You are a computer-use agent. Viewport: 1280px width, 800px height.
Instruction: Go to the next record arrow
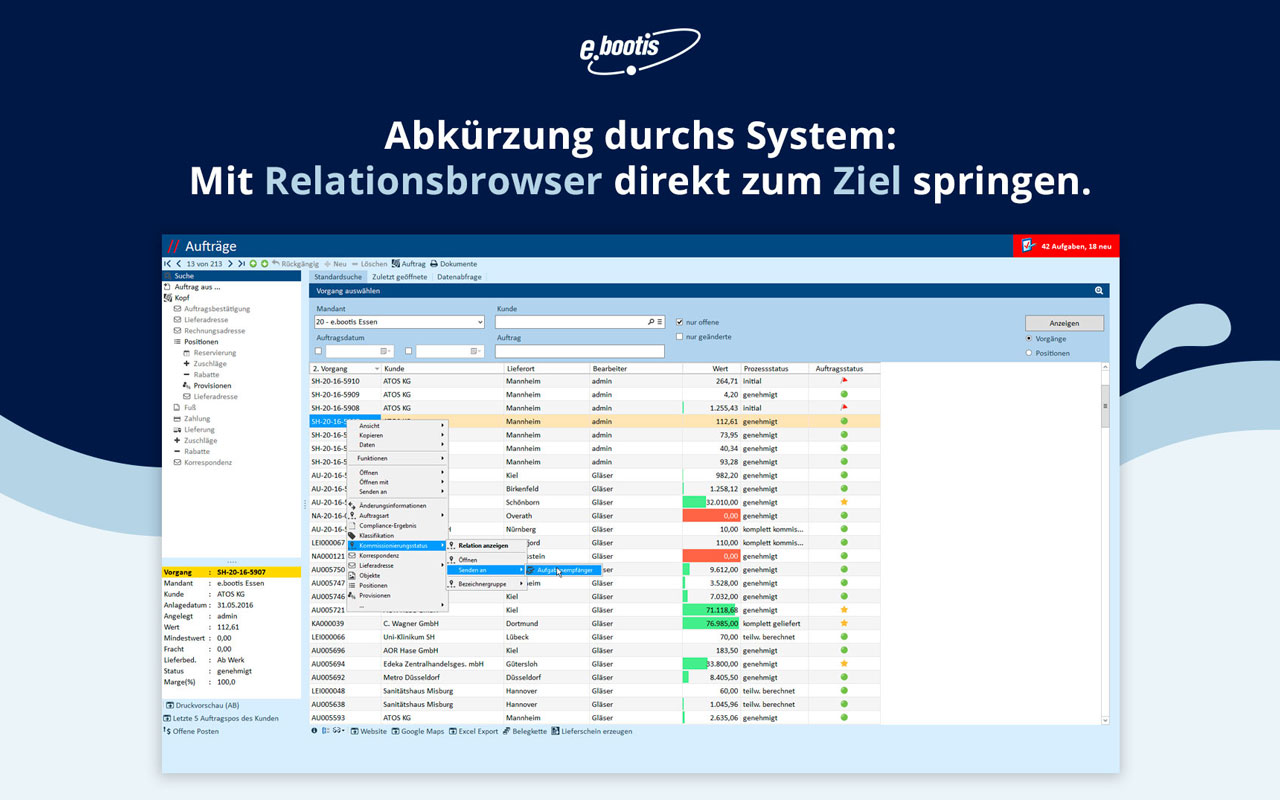click(230, 264)
